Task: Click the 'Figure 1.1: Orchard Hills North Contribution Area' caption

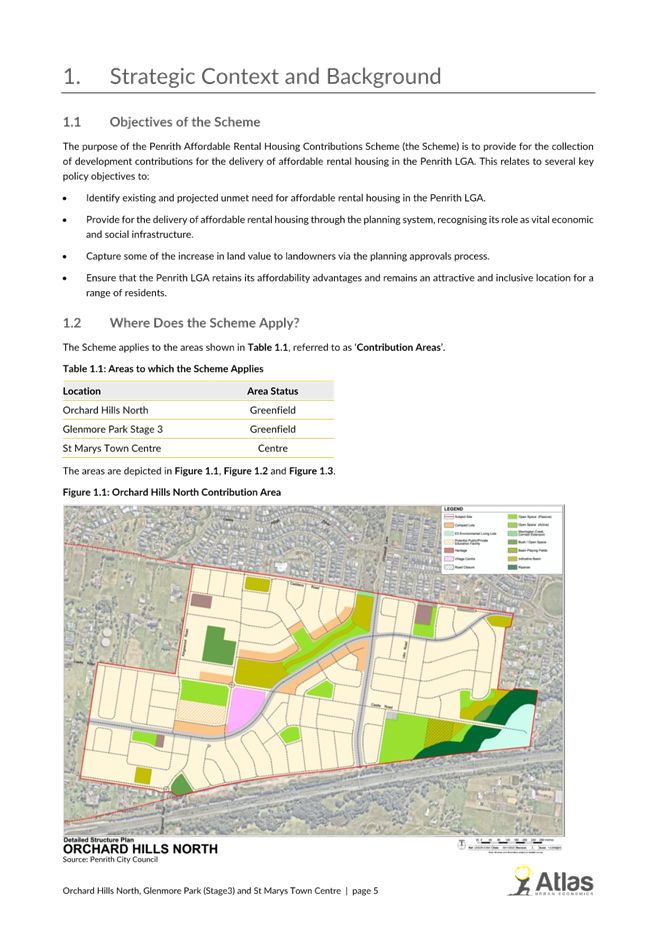Action: pyautogui.click(x=172, y=492)
